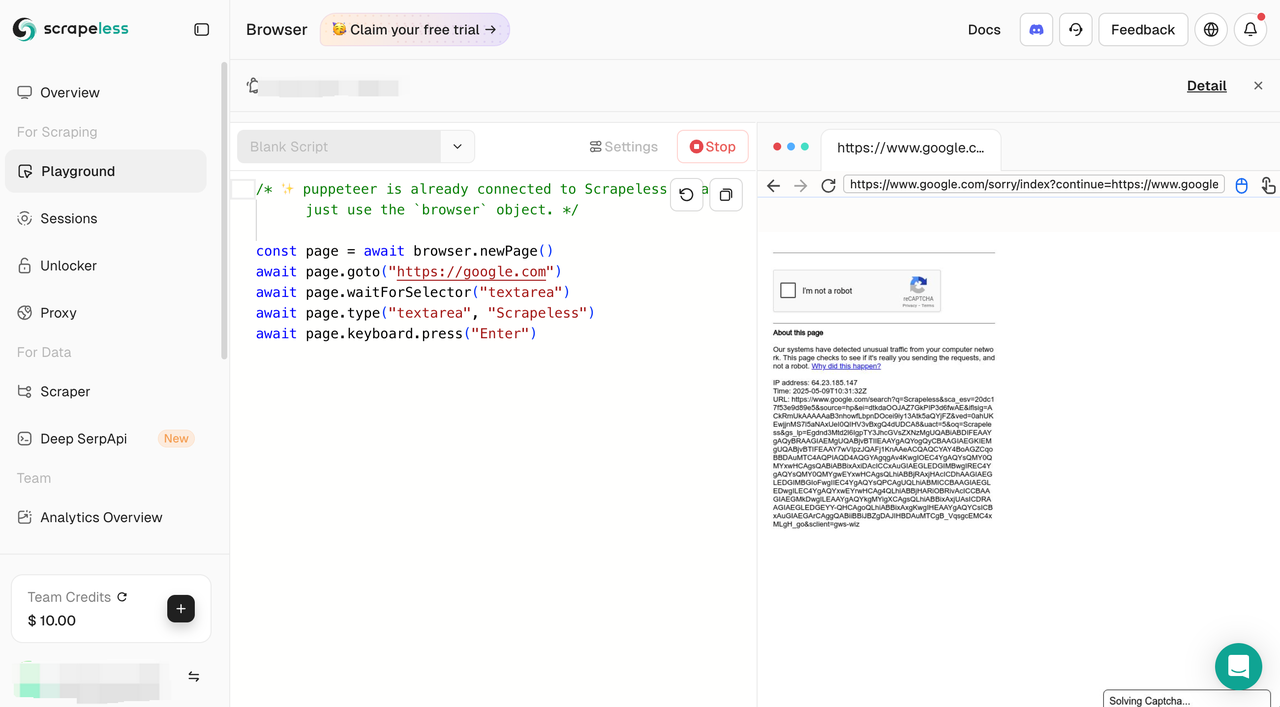Open the Discord community icon
Image resolution: width=1280 pixels, height=707 pixels.
pyautogui.click(x=1037, y=30)
